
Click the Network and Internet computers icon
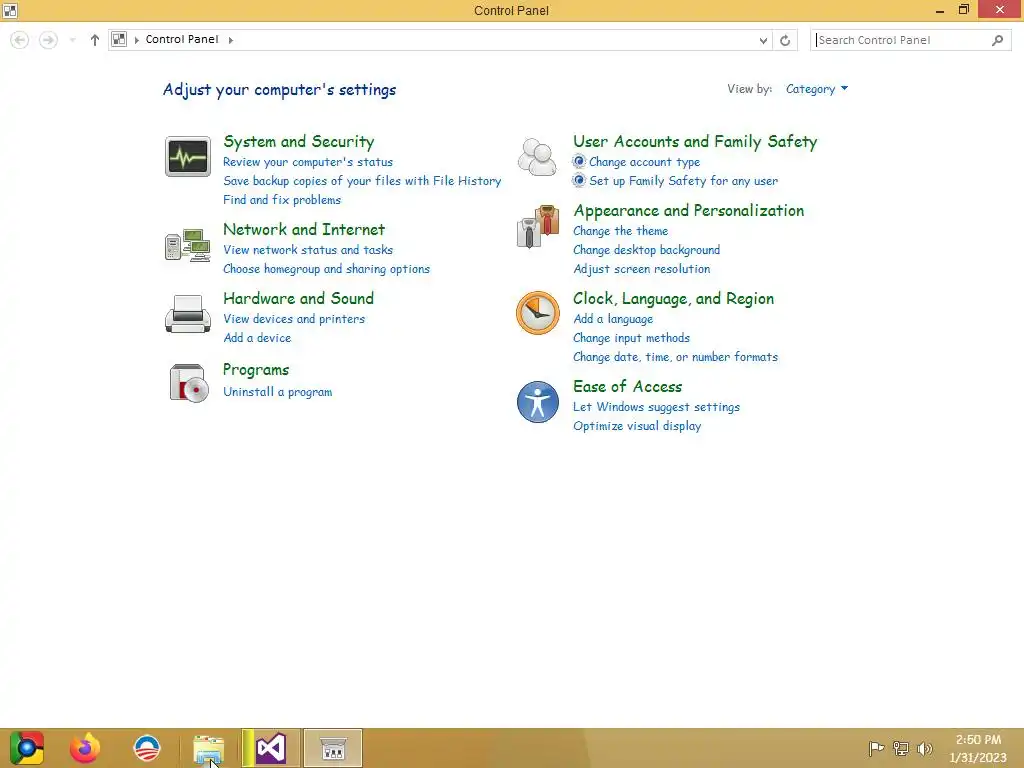click(187, 246)
